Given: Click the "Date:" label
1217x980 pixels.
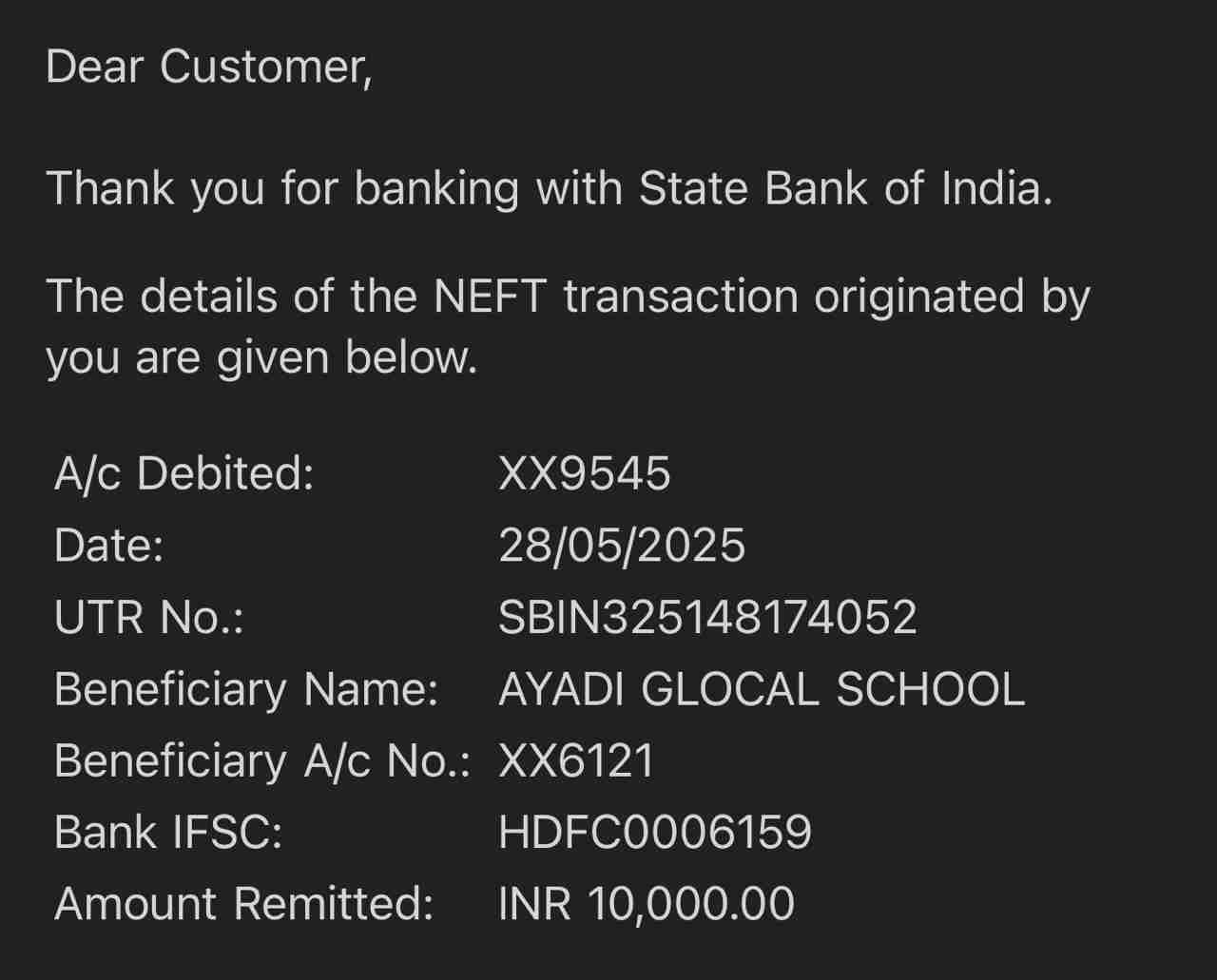Looking at the screenshot, I should point(108,546).
